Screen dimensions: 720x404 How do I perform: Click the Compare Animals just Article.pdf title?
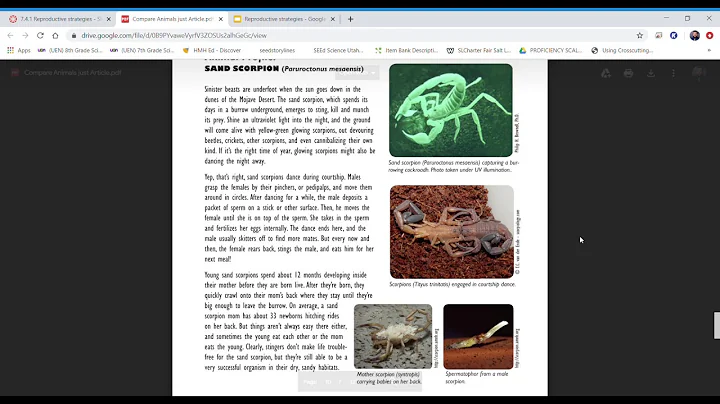(x=73, y=73)
